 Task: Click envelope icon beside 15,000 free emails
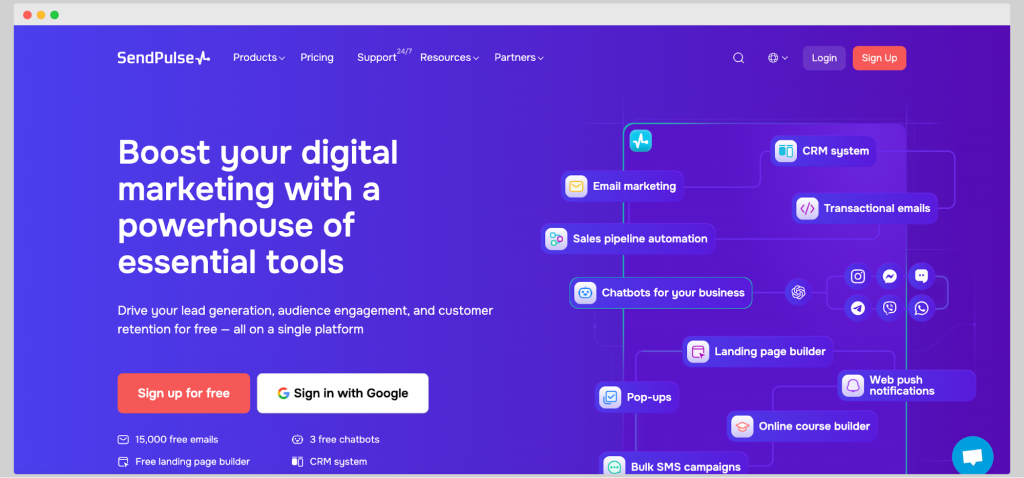123,439
